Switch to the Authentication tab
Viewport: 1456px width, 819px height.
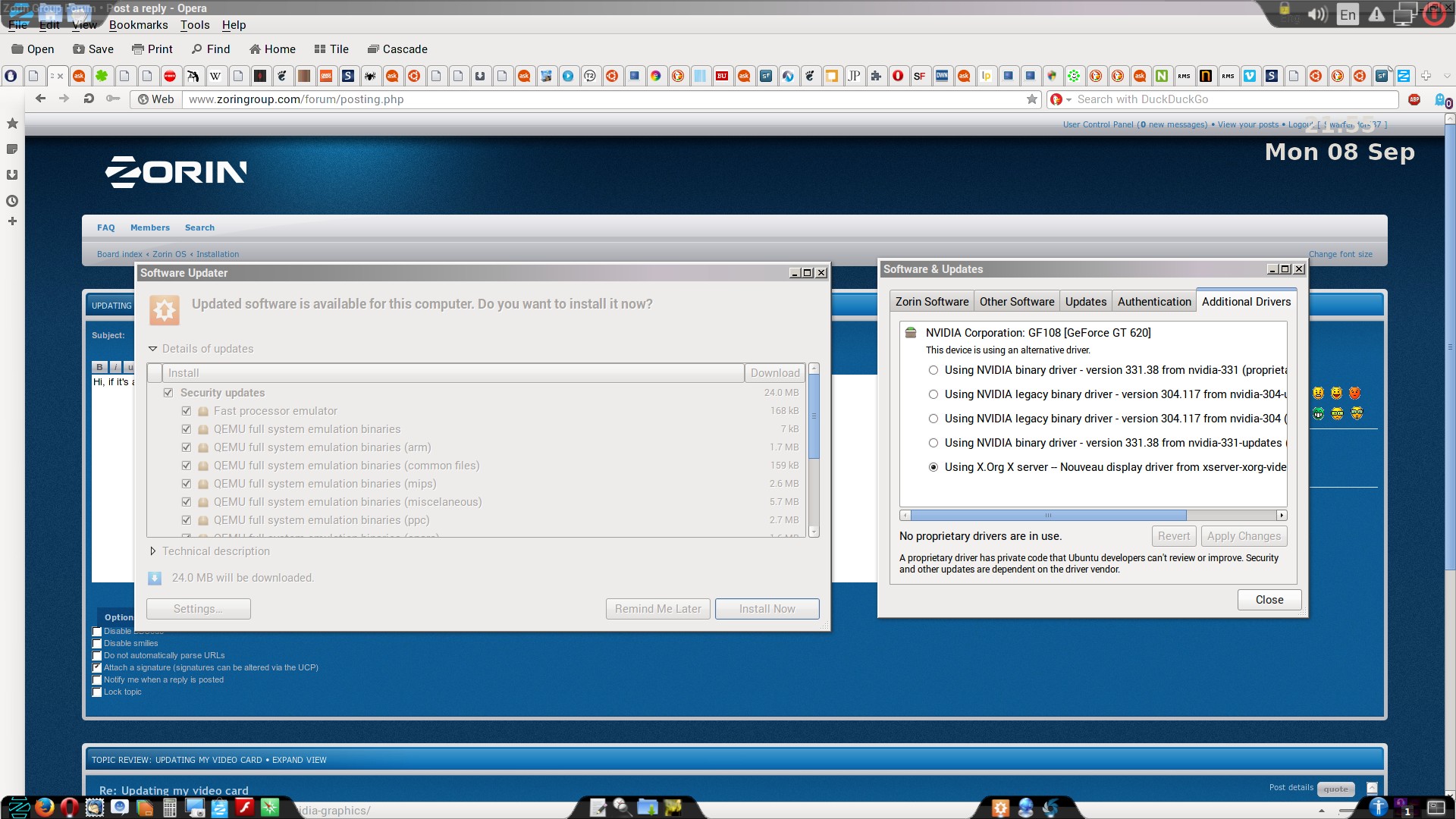coord(1154,302)
